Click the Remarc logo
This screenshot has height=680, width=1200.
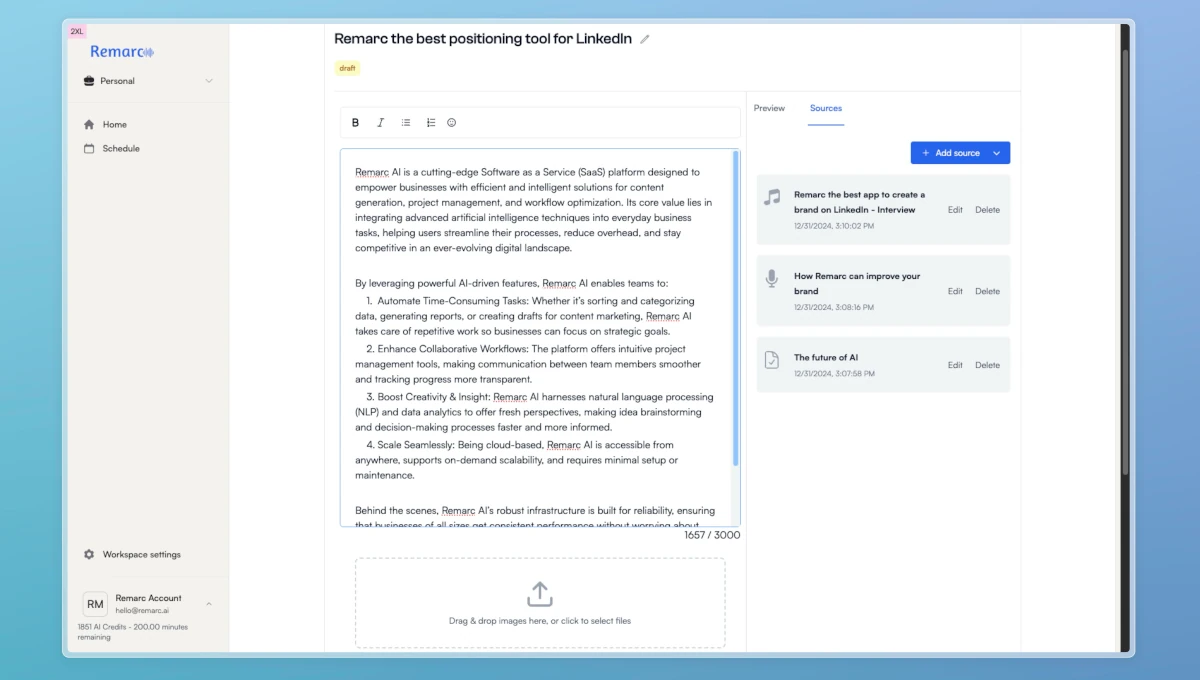(x=122, y=51)
